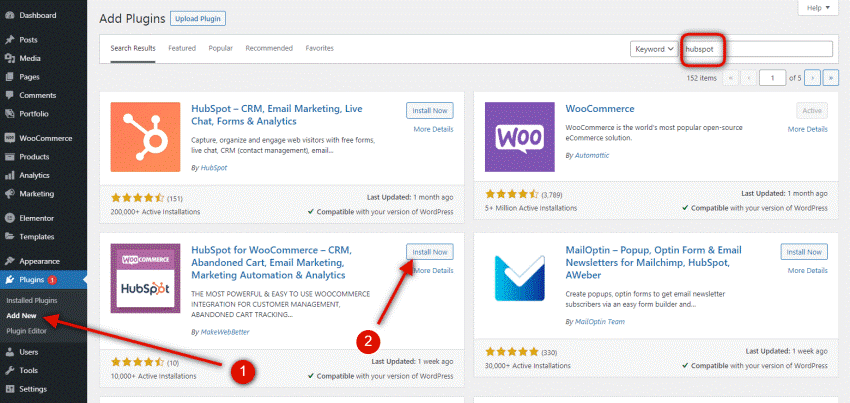The width and height of the screenshot is (850, 403).
Task: Open WooCommerce Analytics in the sidebar
Action: click(37, 175)
